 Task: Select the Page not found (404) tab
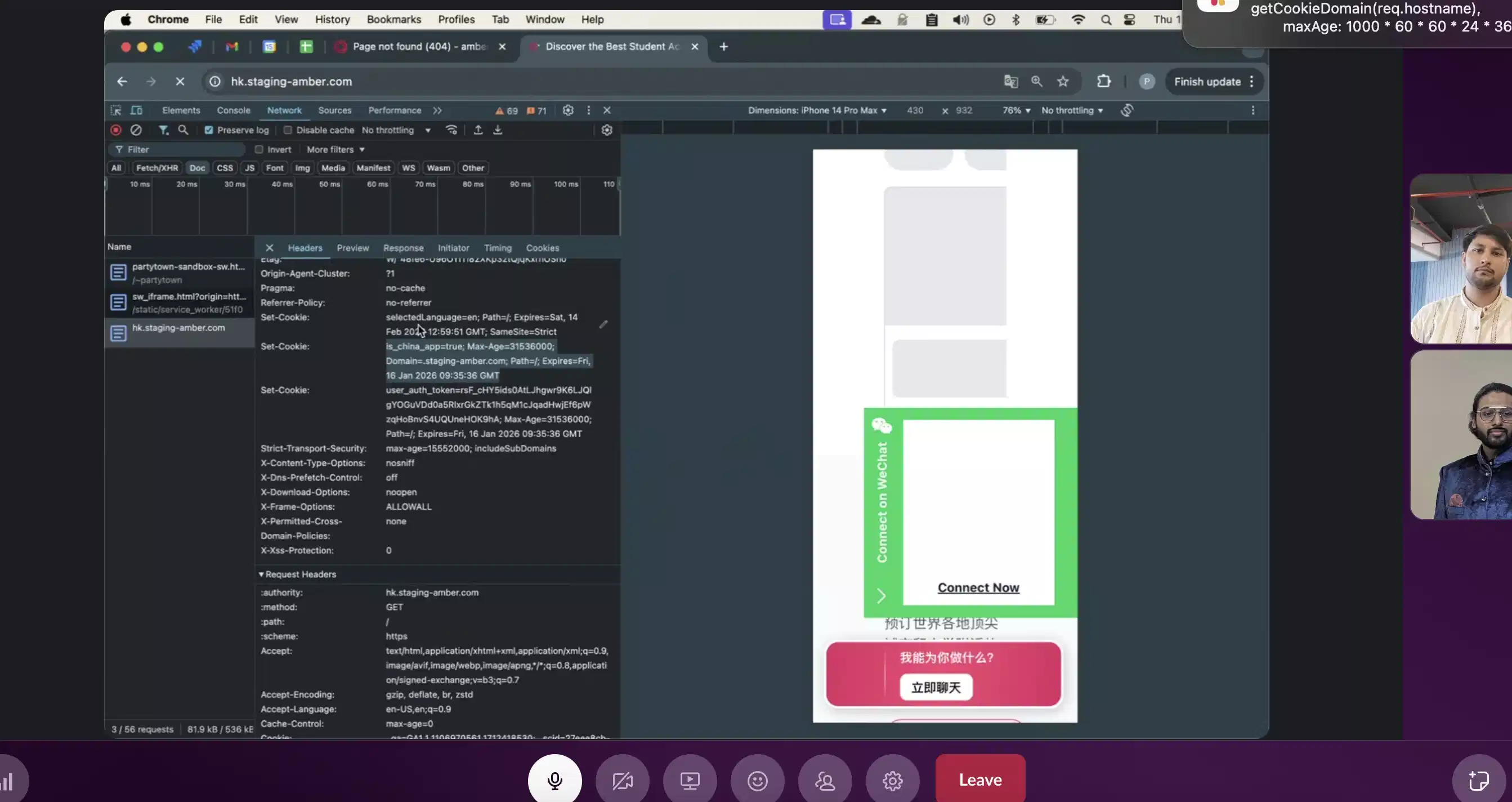point(420,46)
